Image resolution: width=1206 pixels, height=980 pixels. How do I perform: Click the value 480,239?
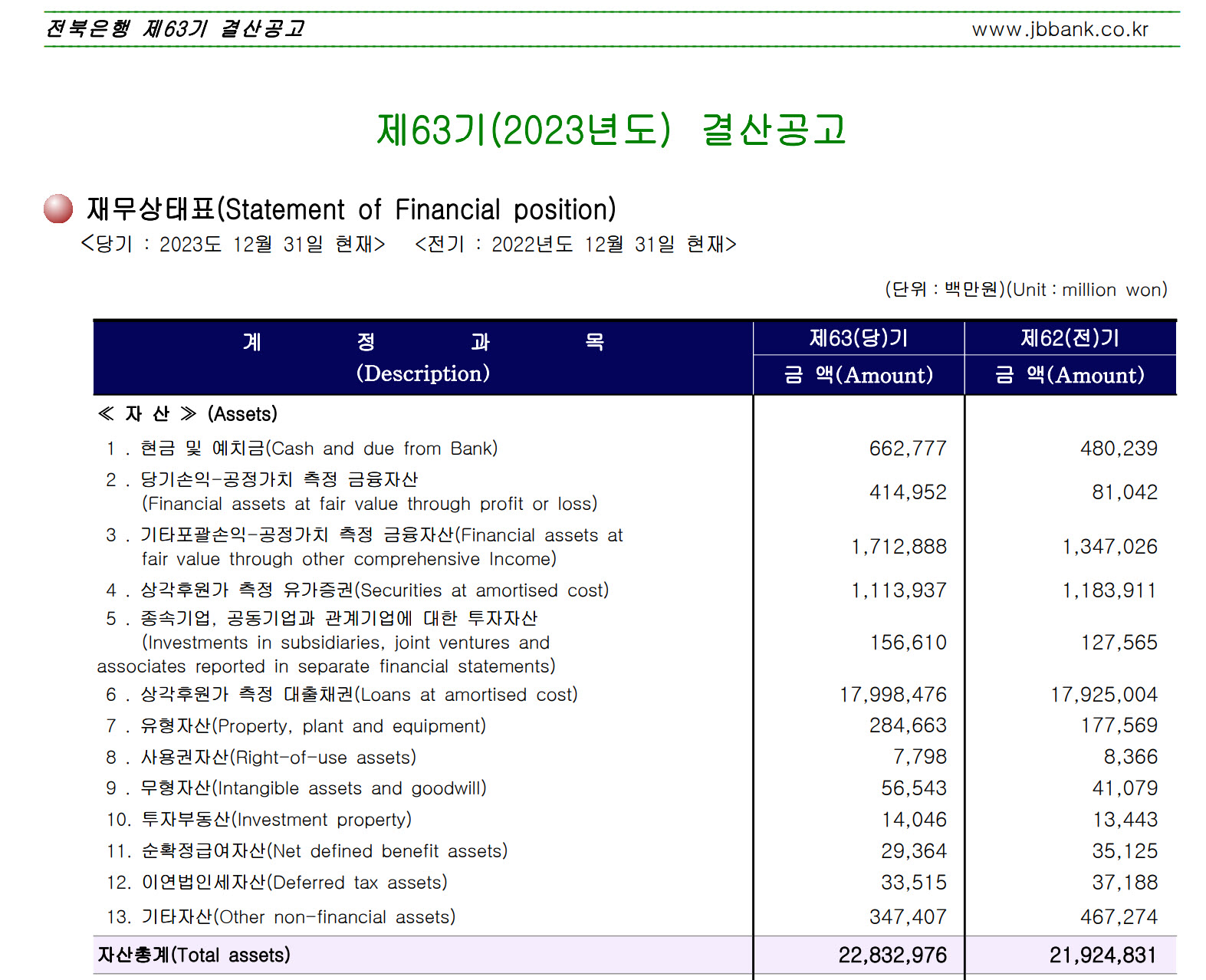[x=1119, y=449]
